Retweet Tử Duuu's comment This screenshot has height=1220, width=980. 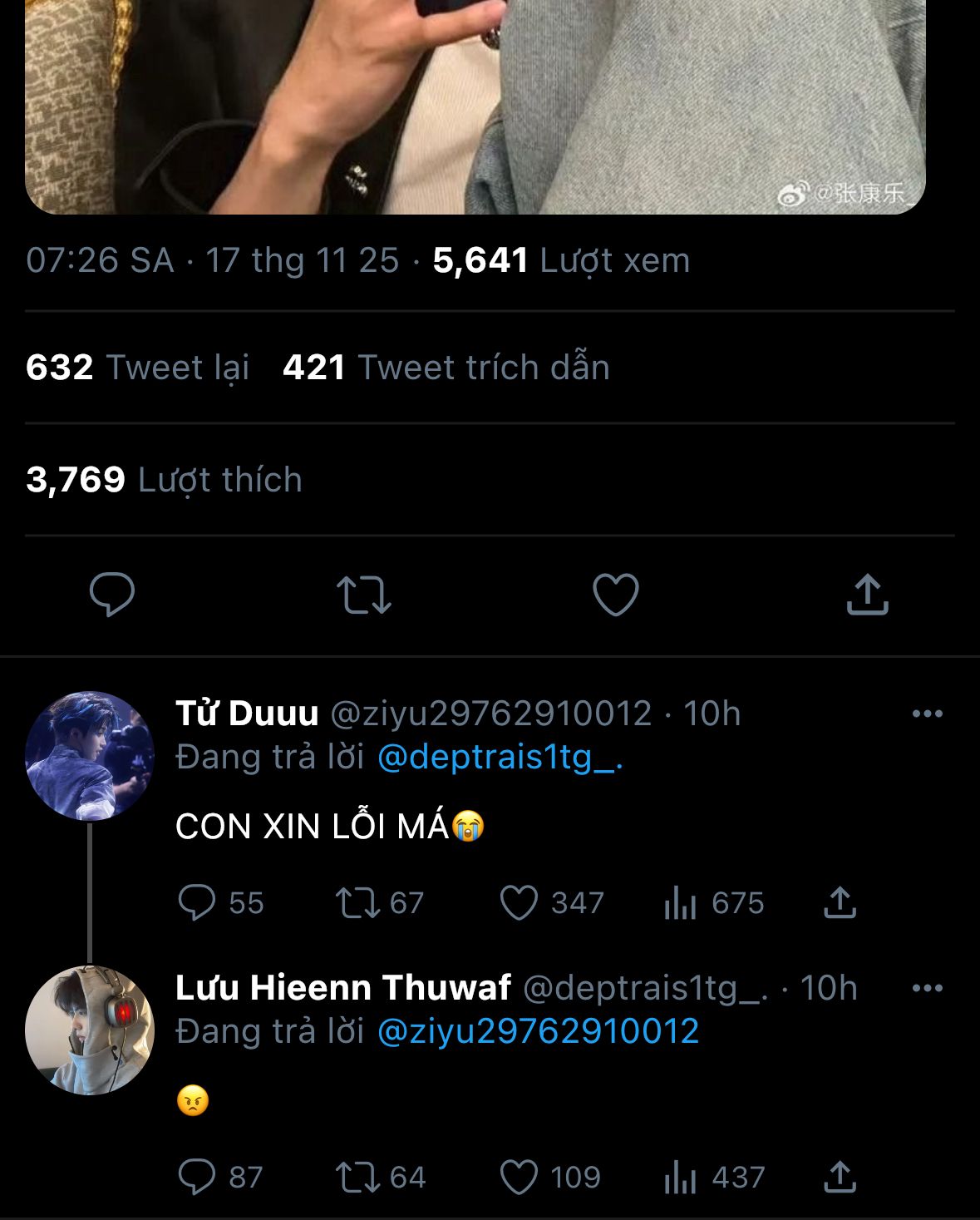pyautogui.click(x=357, y=903)
